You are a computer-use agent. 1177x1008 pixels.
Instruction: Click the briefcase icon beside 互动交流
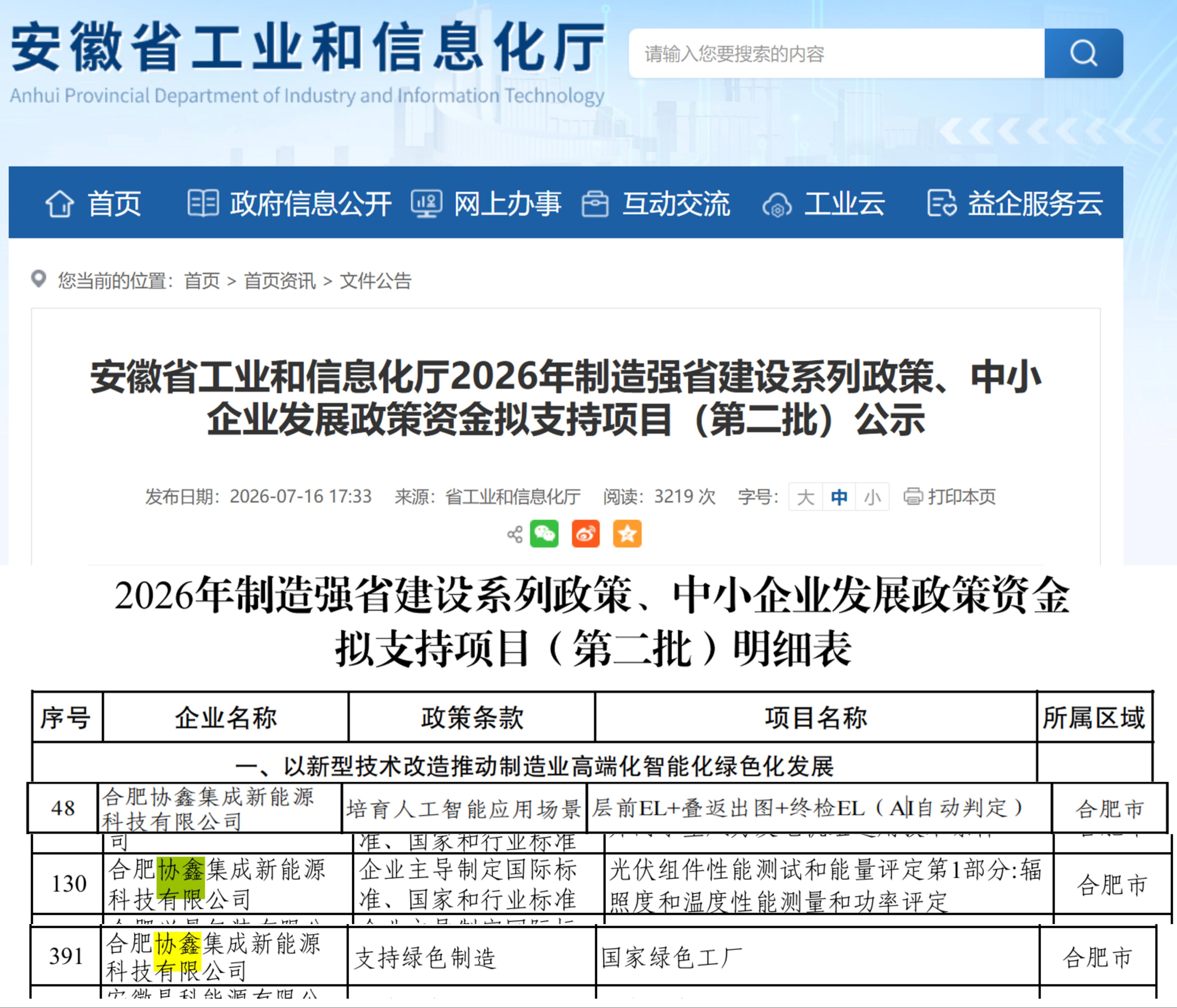tap(595, 204)
